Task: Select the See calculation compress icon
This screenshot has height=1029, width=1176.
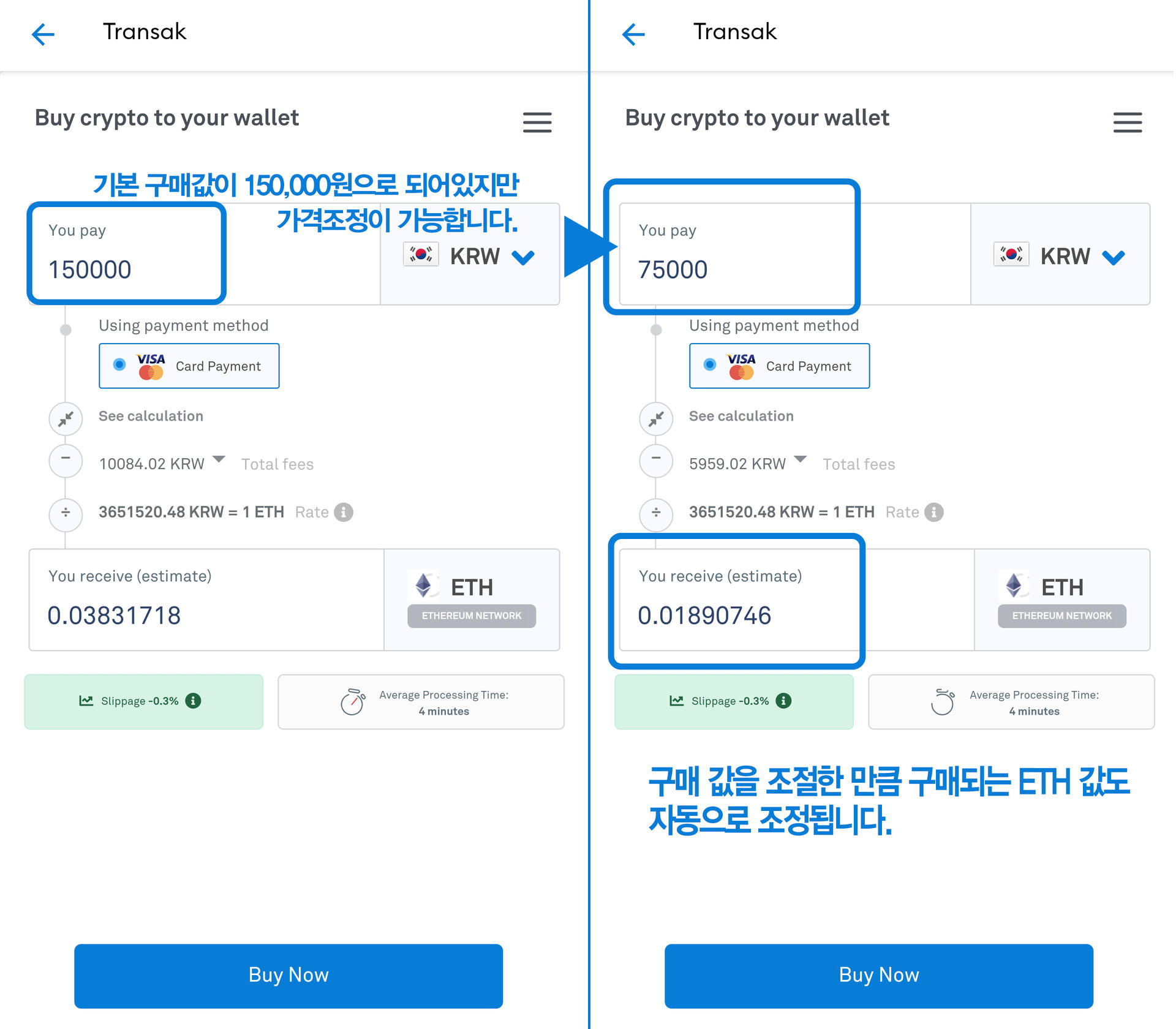Action: 66,419
